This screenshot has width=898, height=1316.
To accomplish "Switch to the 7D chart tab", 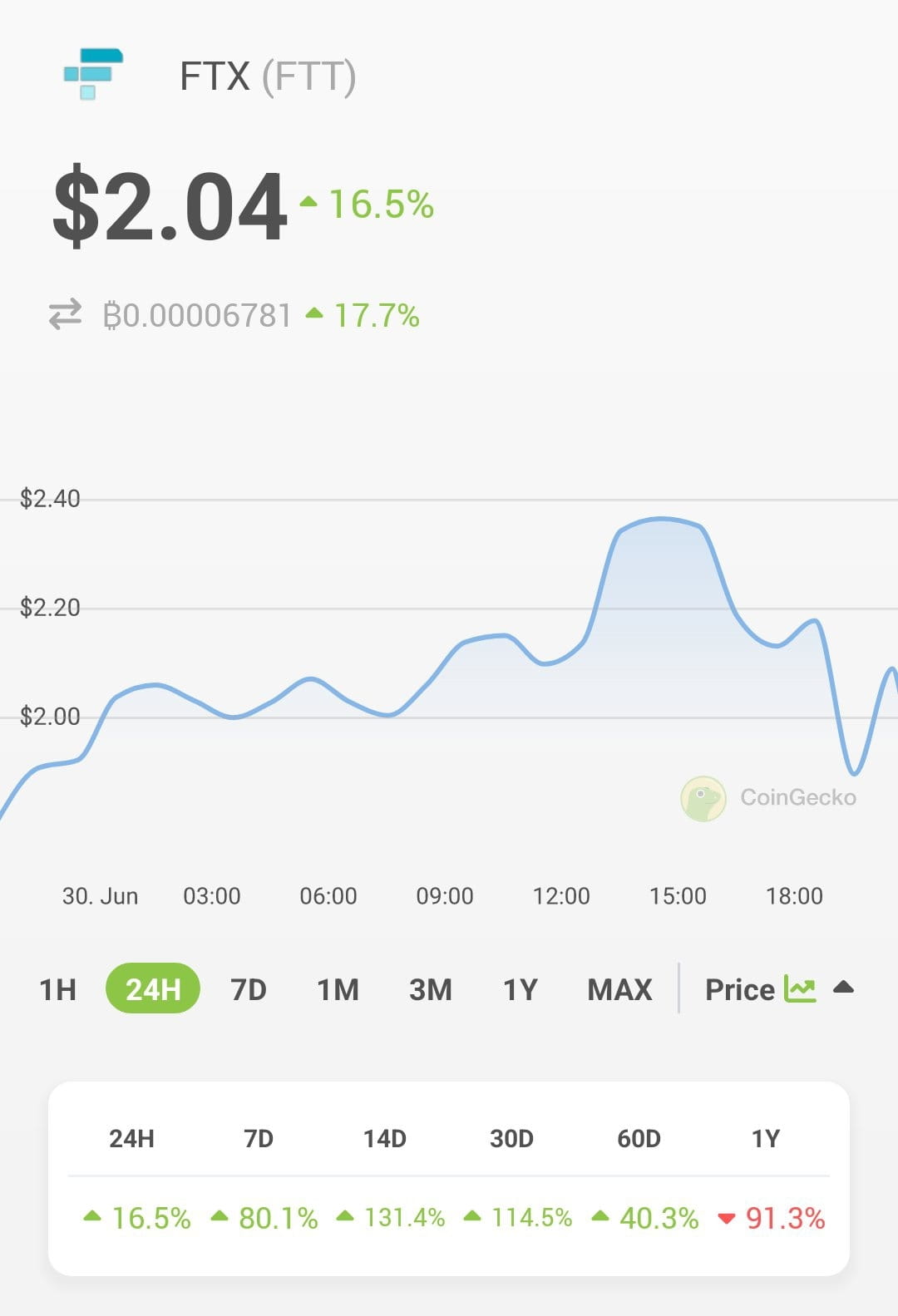I will point(248,989).
